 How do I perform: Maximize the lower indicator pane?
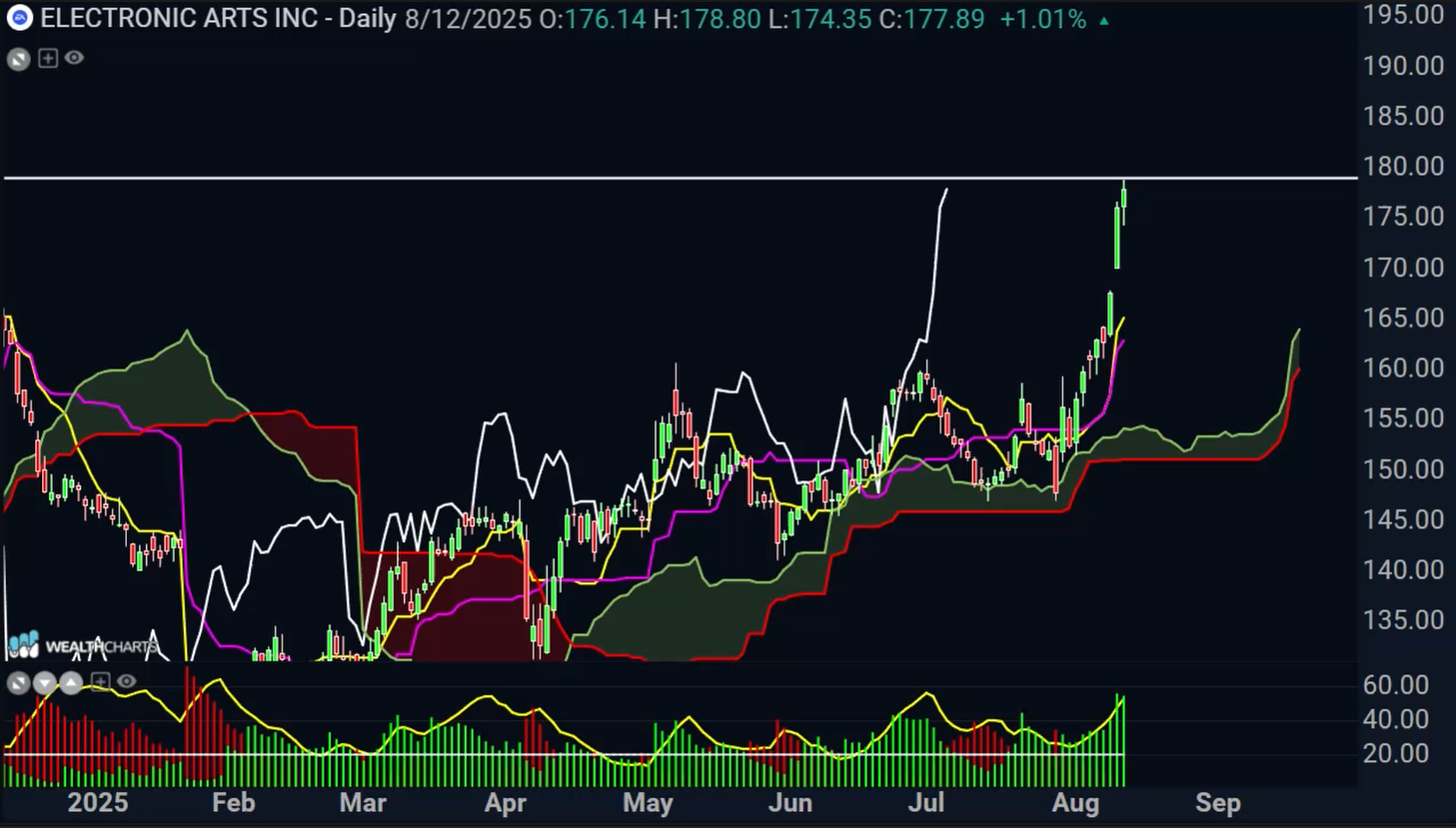pyautogui.click(x=18, y=683)
